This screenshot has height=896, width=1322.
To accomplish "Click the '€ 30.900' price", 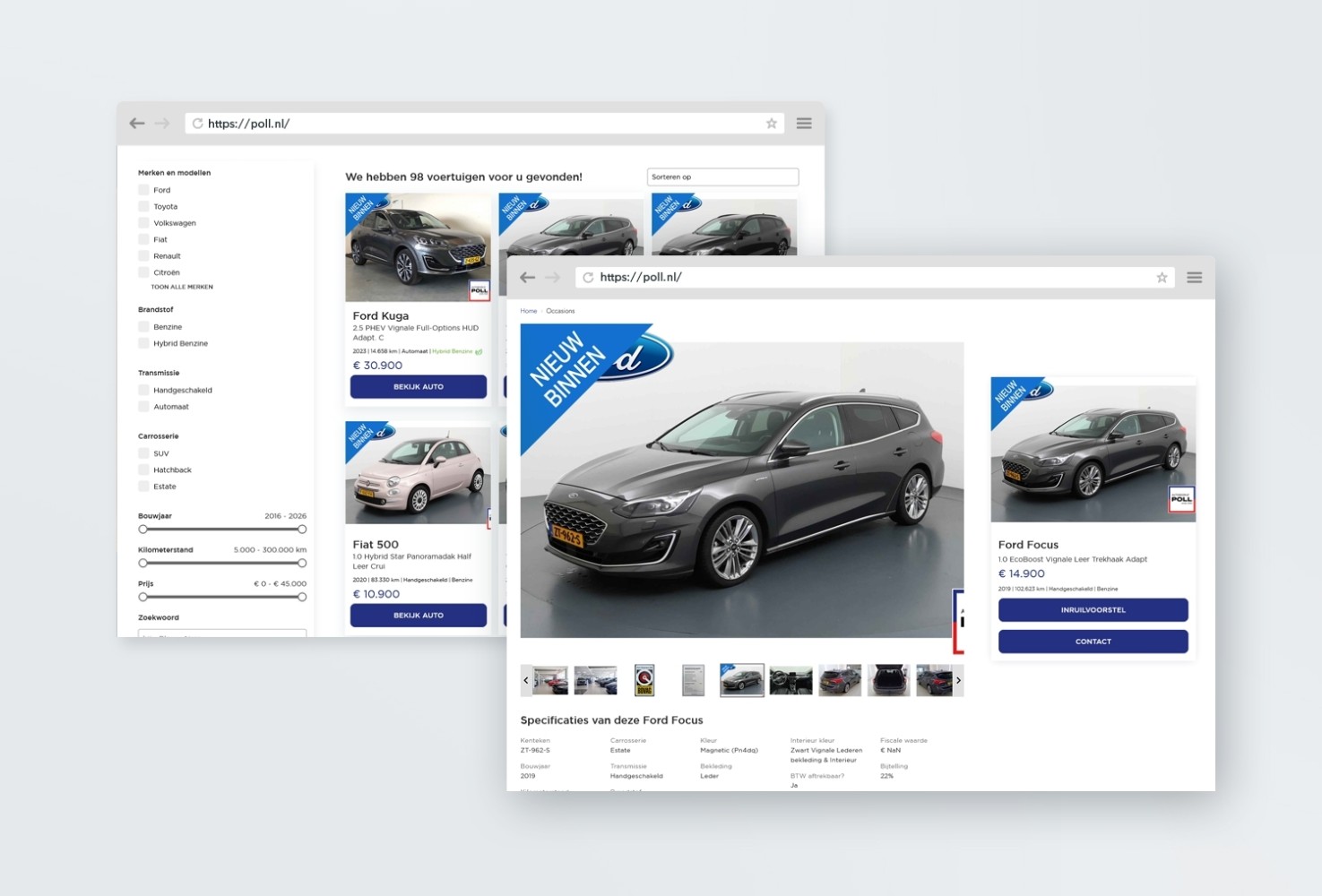I will click(377, 366).
